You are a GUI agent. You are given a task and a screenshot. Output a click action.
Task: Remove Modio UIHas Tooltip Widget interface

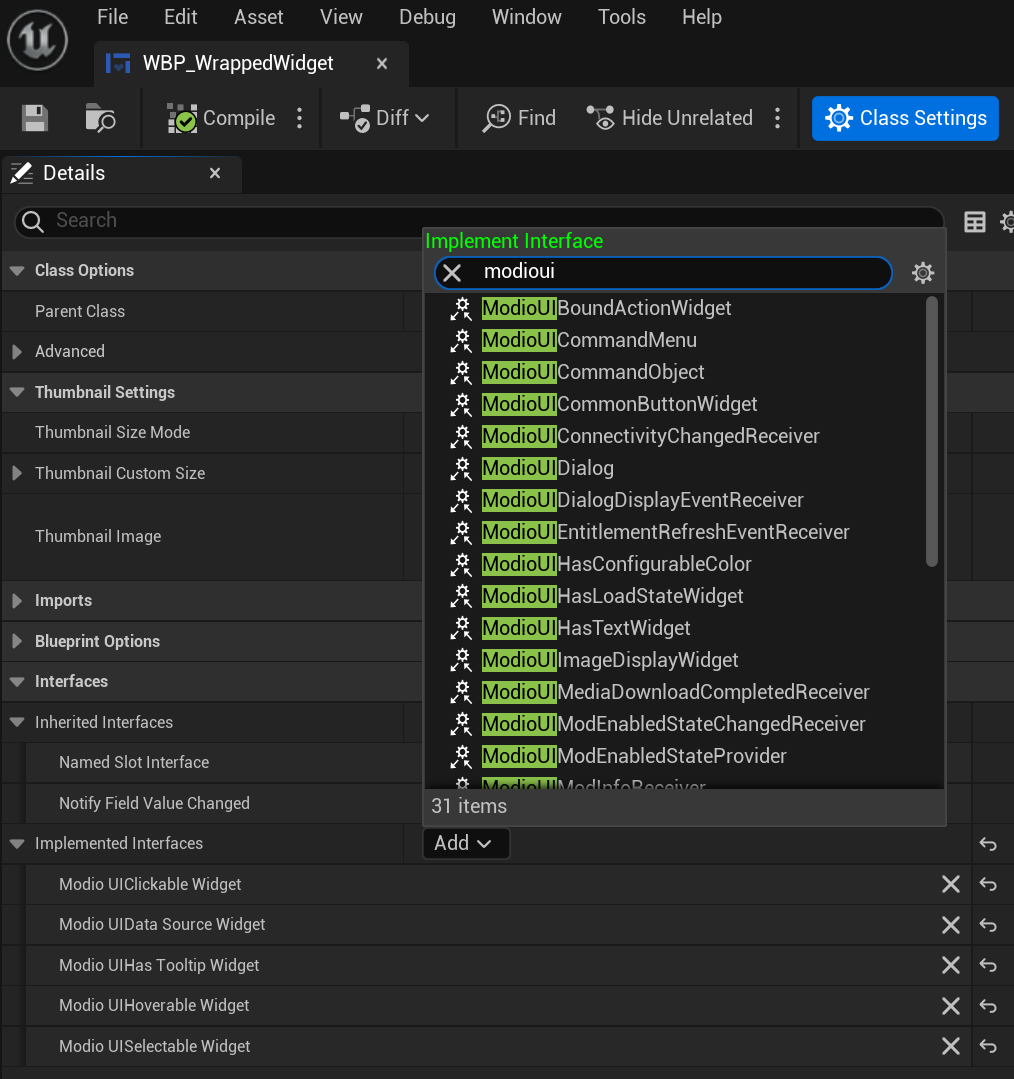pyautogui.click(x=951, y=965)
